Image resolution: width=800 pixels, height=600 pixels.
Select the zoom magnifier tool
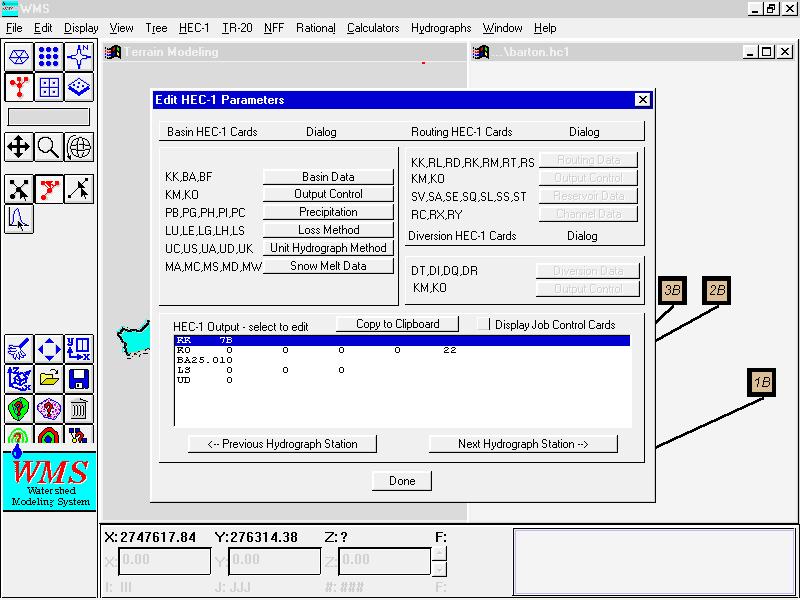48,148
